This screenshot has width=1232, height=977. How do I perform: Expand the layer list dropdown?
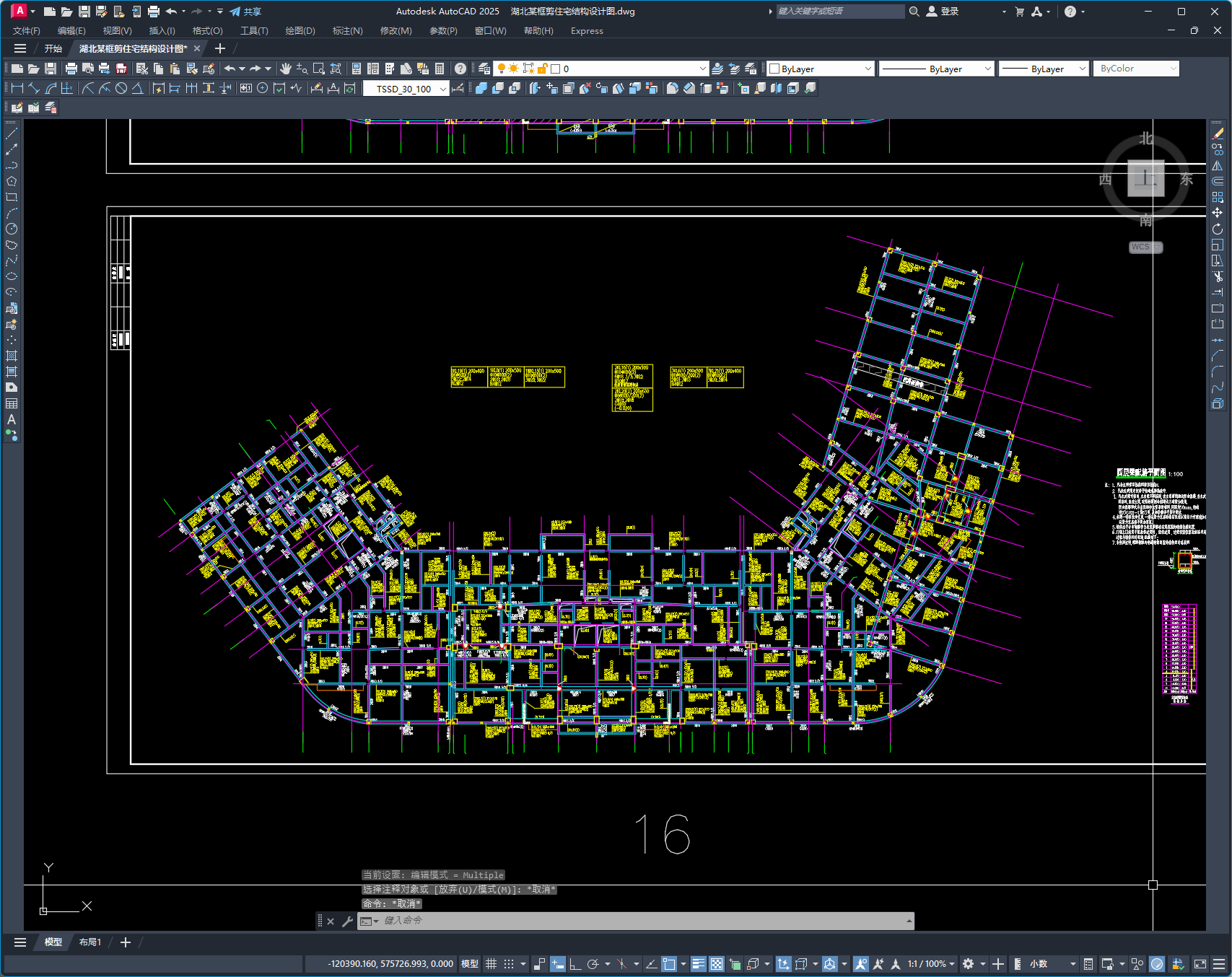tap(702, 69)
